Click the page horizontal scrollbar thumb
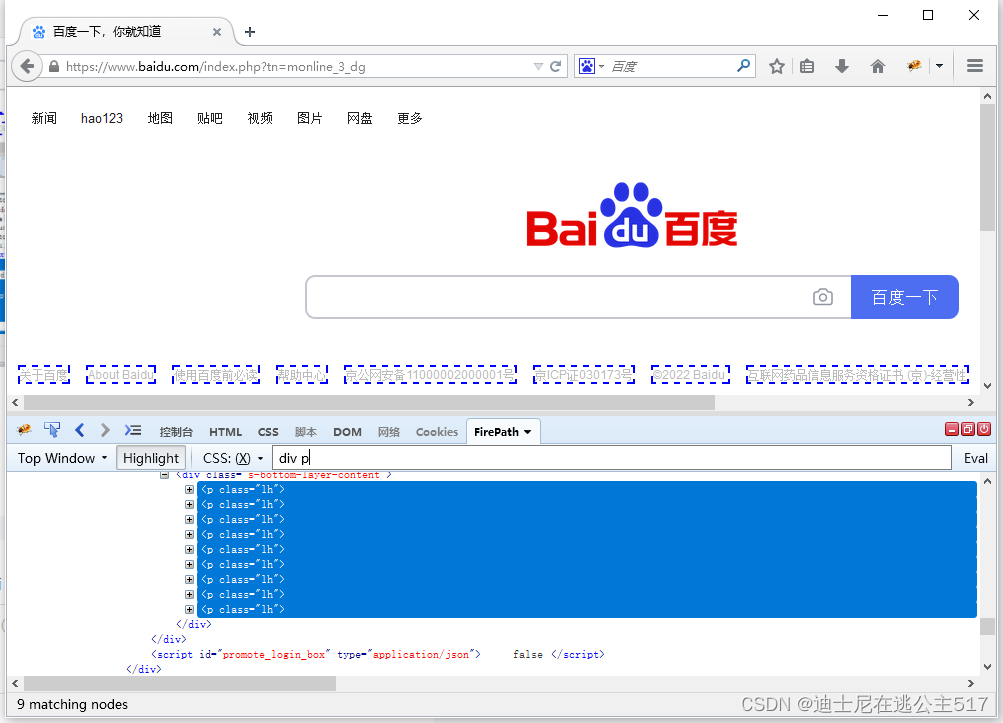 click(369, 402)
